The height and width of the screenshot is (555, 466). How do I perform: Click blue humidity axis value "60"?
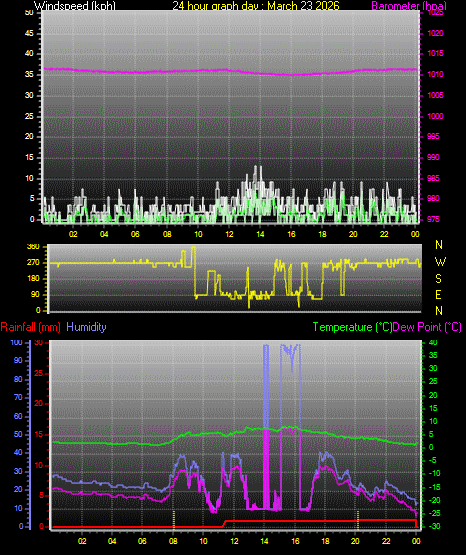pyautogui.click(x=18, y=416)
